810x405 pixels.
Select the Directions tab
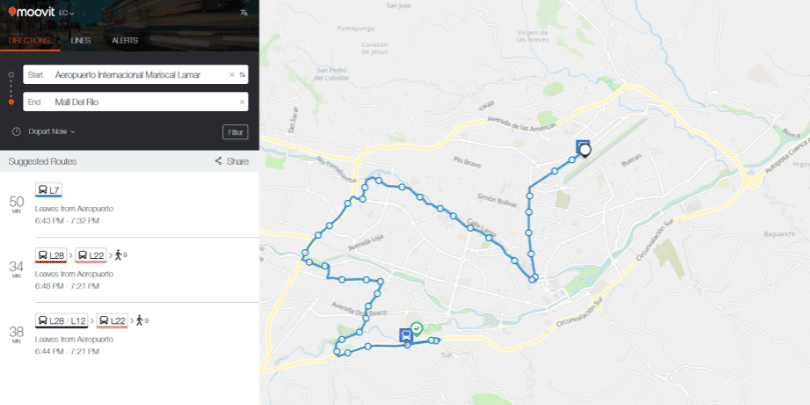[30, 41]
